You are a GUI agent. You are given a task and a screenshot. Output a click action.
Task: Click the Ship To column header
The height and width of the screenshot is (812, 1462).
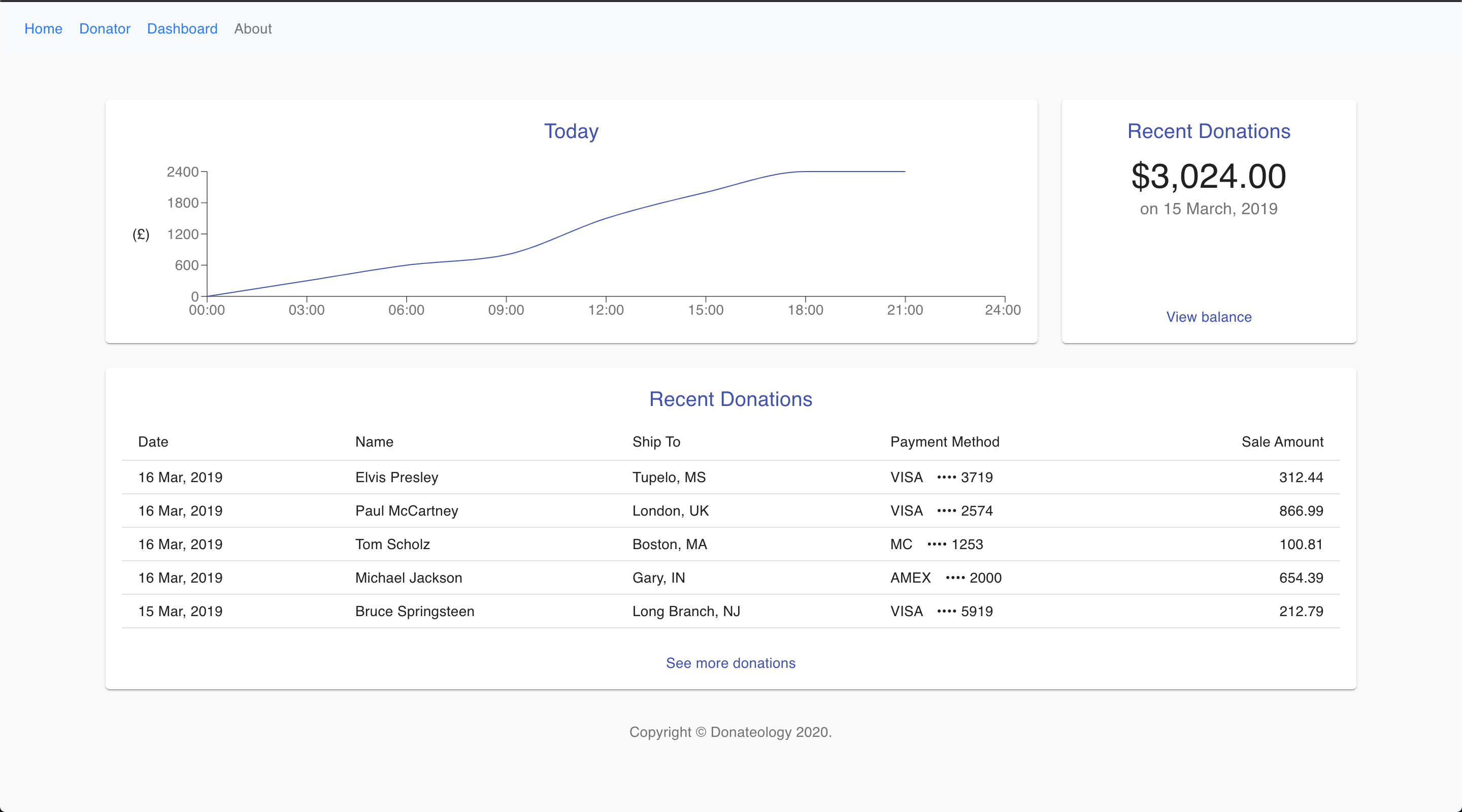[656, 442]
